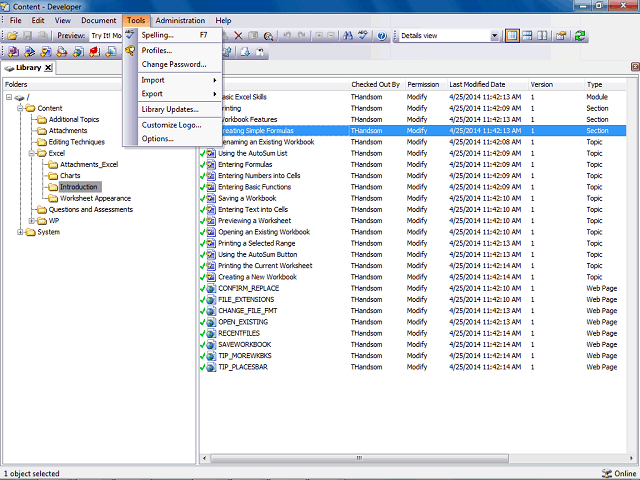
Task: Choose Profiles... from the Tools menu
Action: 180,51
